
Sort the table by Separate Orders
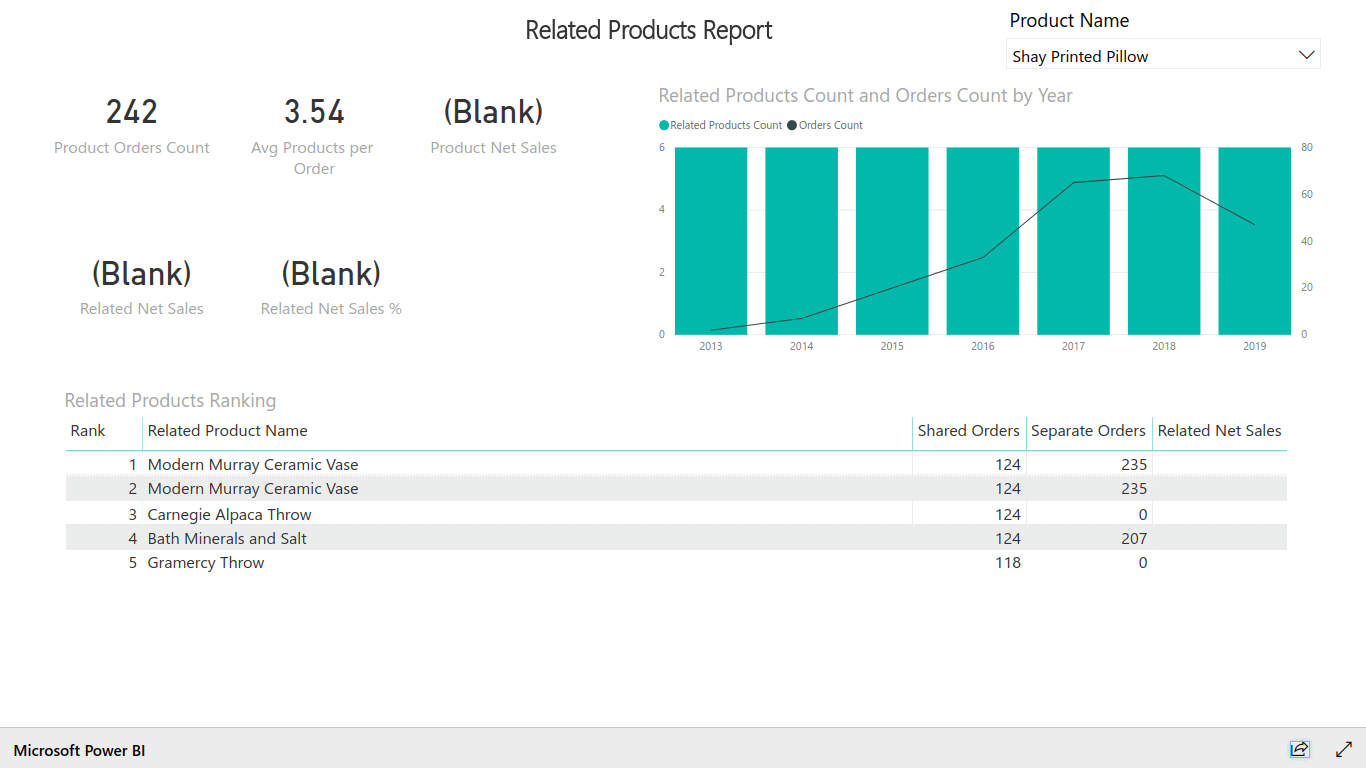[1088, 431]
